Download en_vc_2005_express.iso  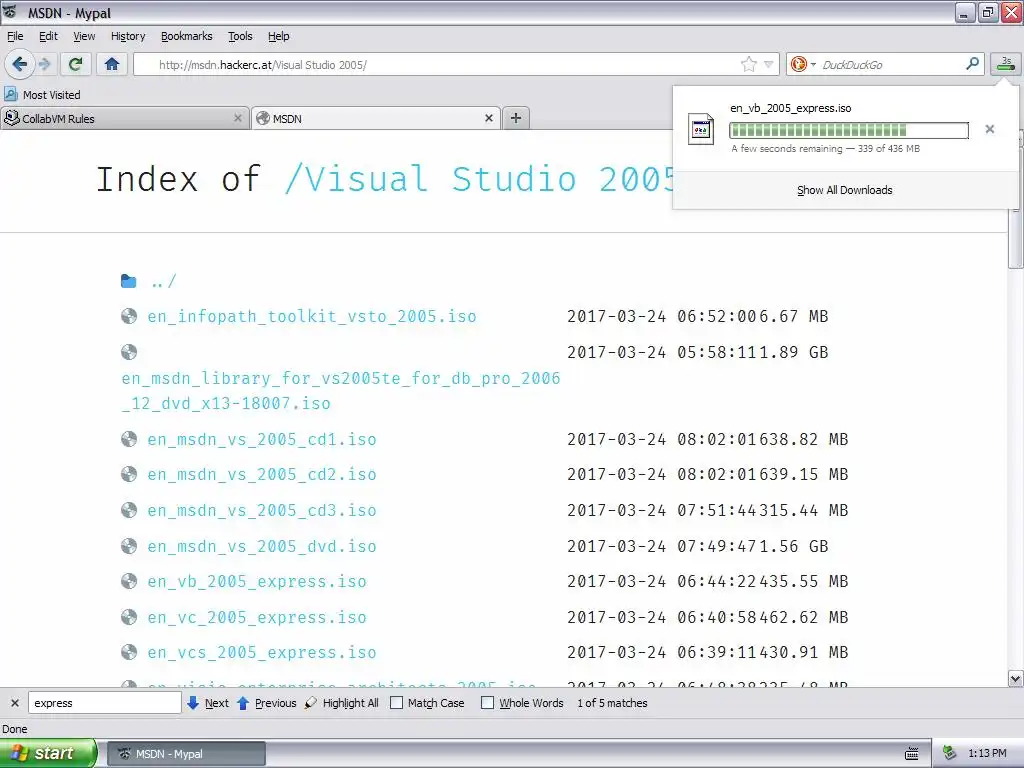pos(257,617)
